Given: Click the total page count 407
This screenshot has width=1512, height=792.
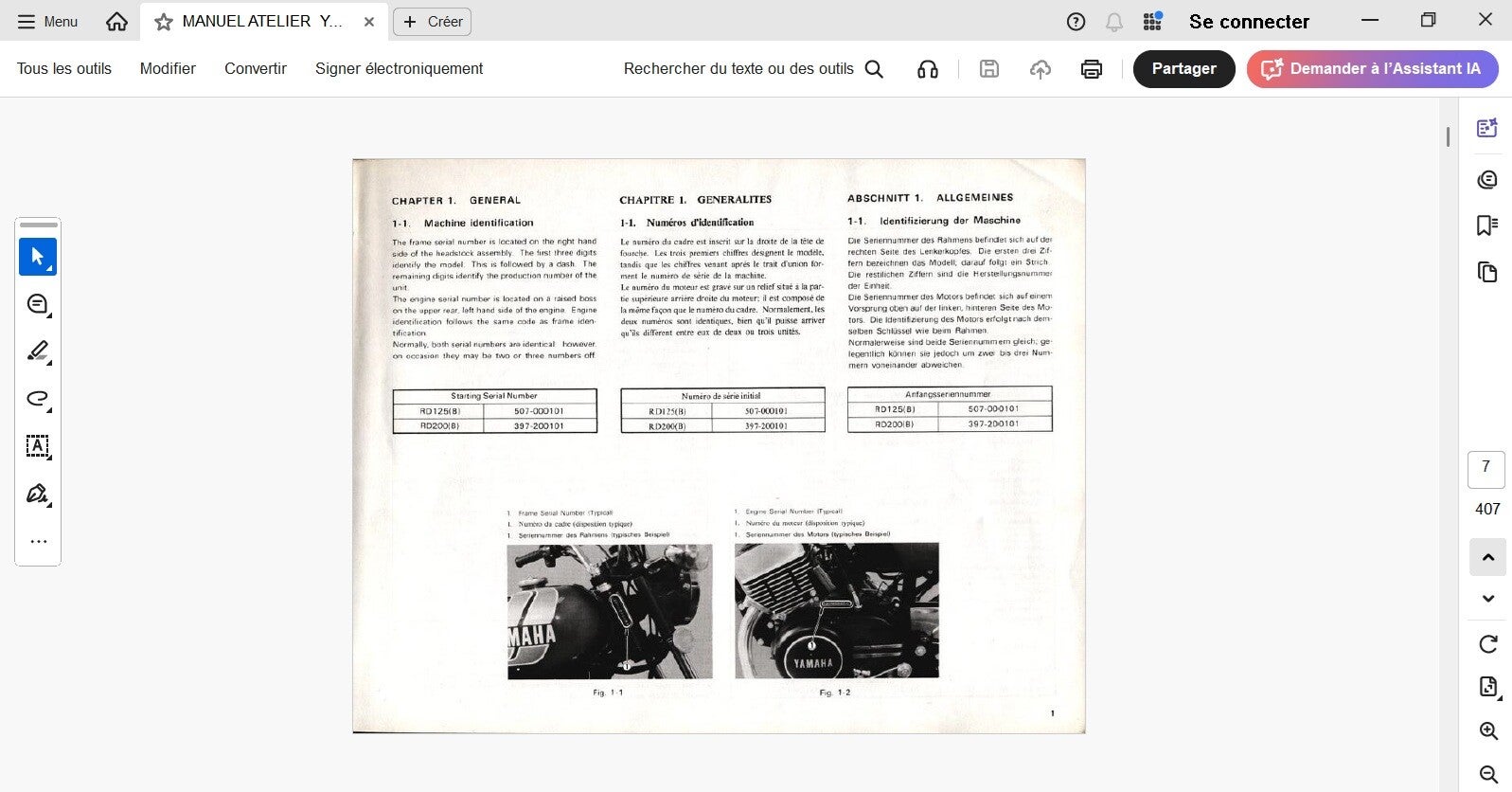Looking at the screenshot, I should tap(1487, 509).
